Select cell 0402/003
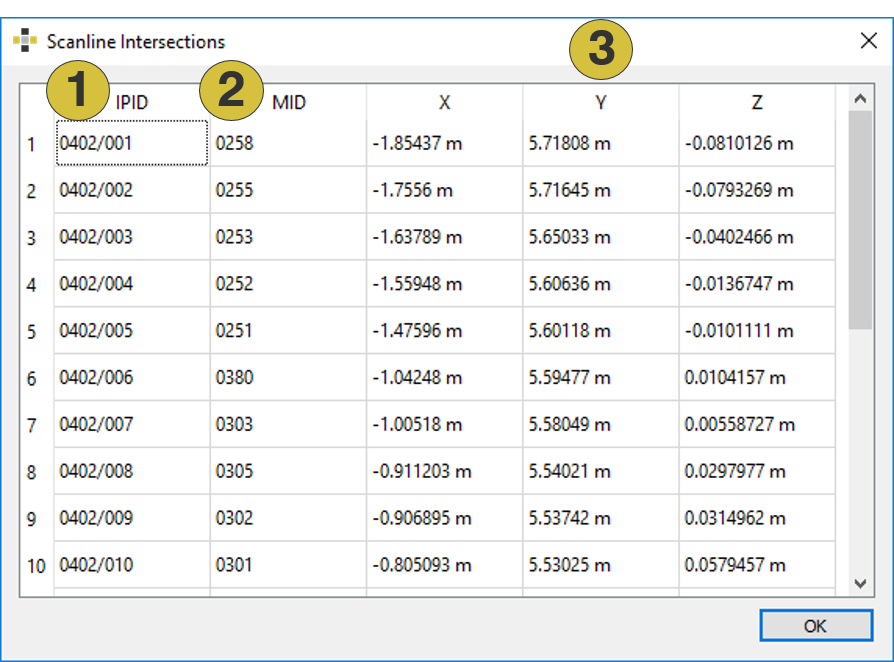The width and height of the screenshot is (894, 662). click(132, 237)
